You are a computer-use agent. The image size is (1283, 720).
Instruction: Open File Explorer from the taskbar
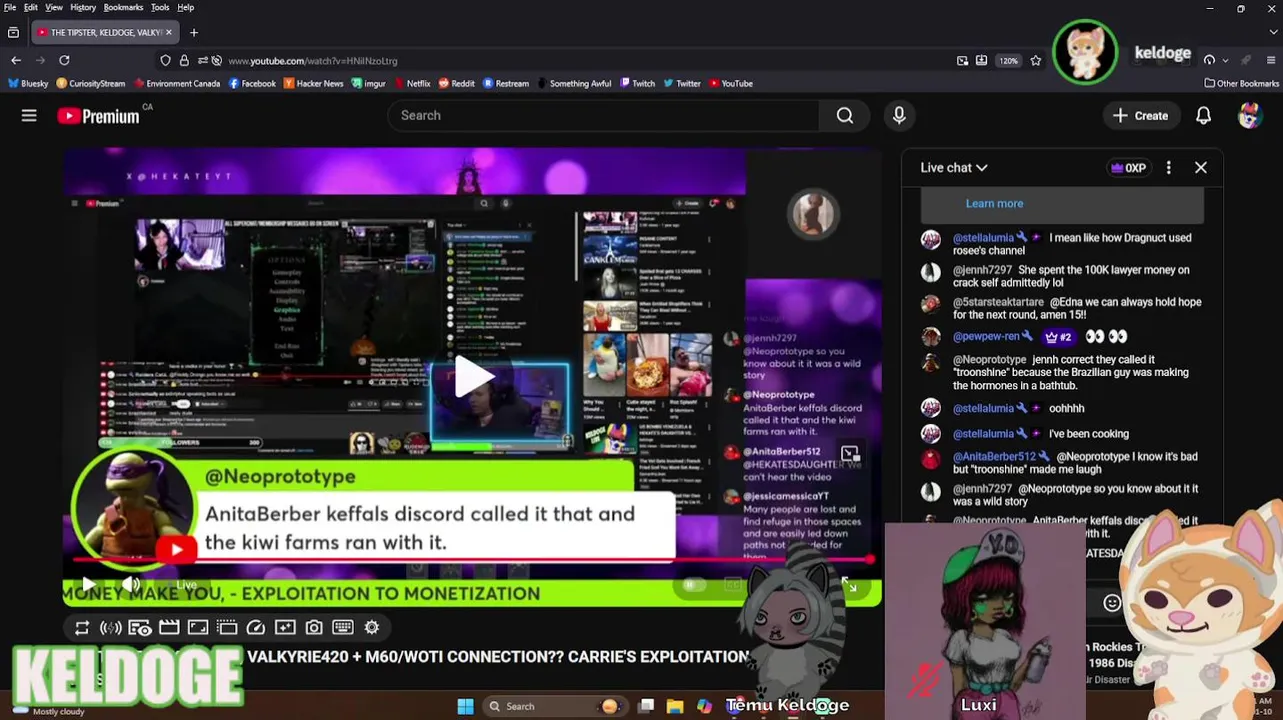coord(675,706)
